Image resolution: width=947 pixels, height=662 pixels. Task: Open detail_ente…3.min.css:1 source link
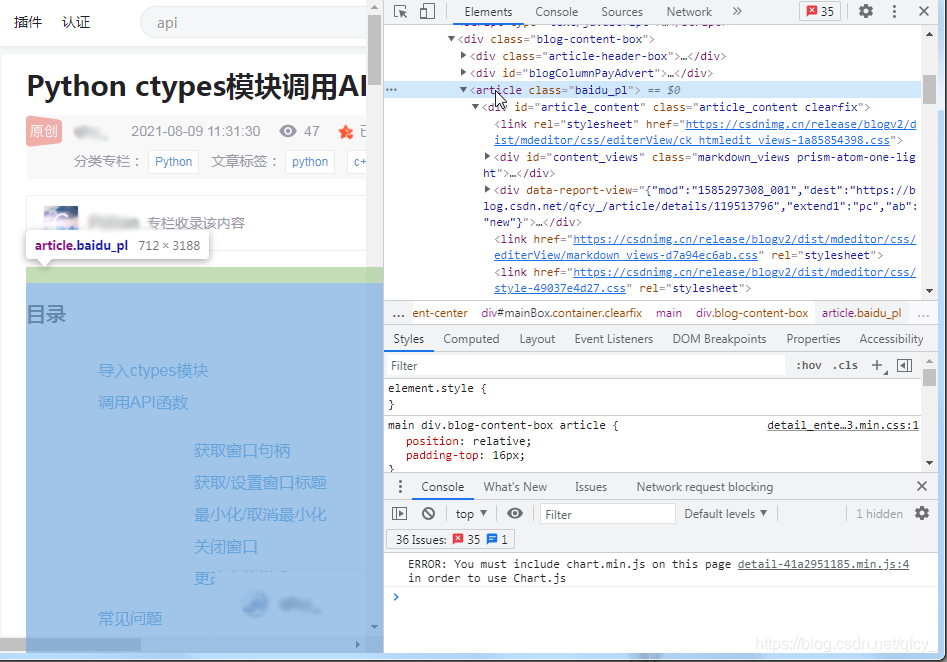pos(843,425)
